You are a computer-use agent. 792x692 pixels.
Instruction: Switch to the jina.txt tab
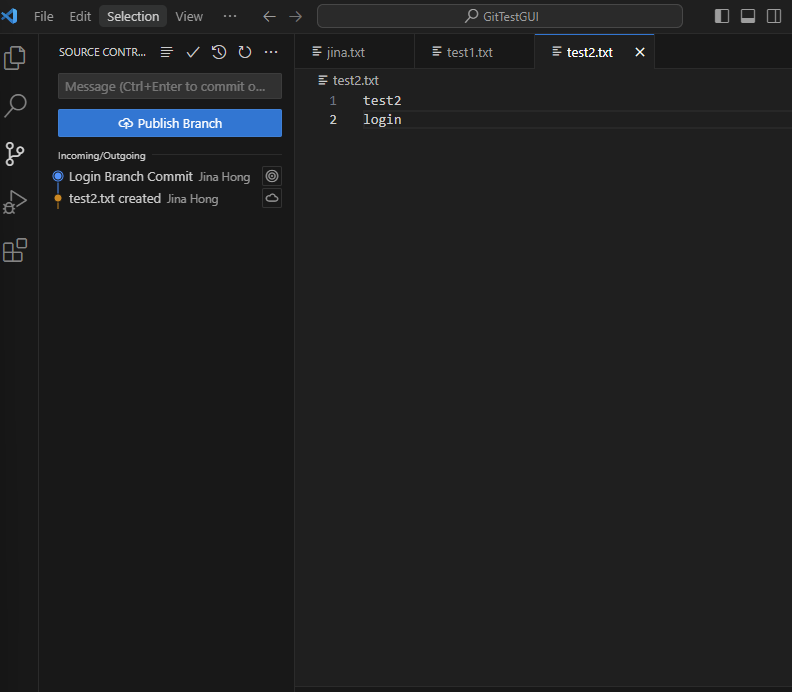click(354, 52)
